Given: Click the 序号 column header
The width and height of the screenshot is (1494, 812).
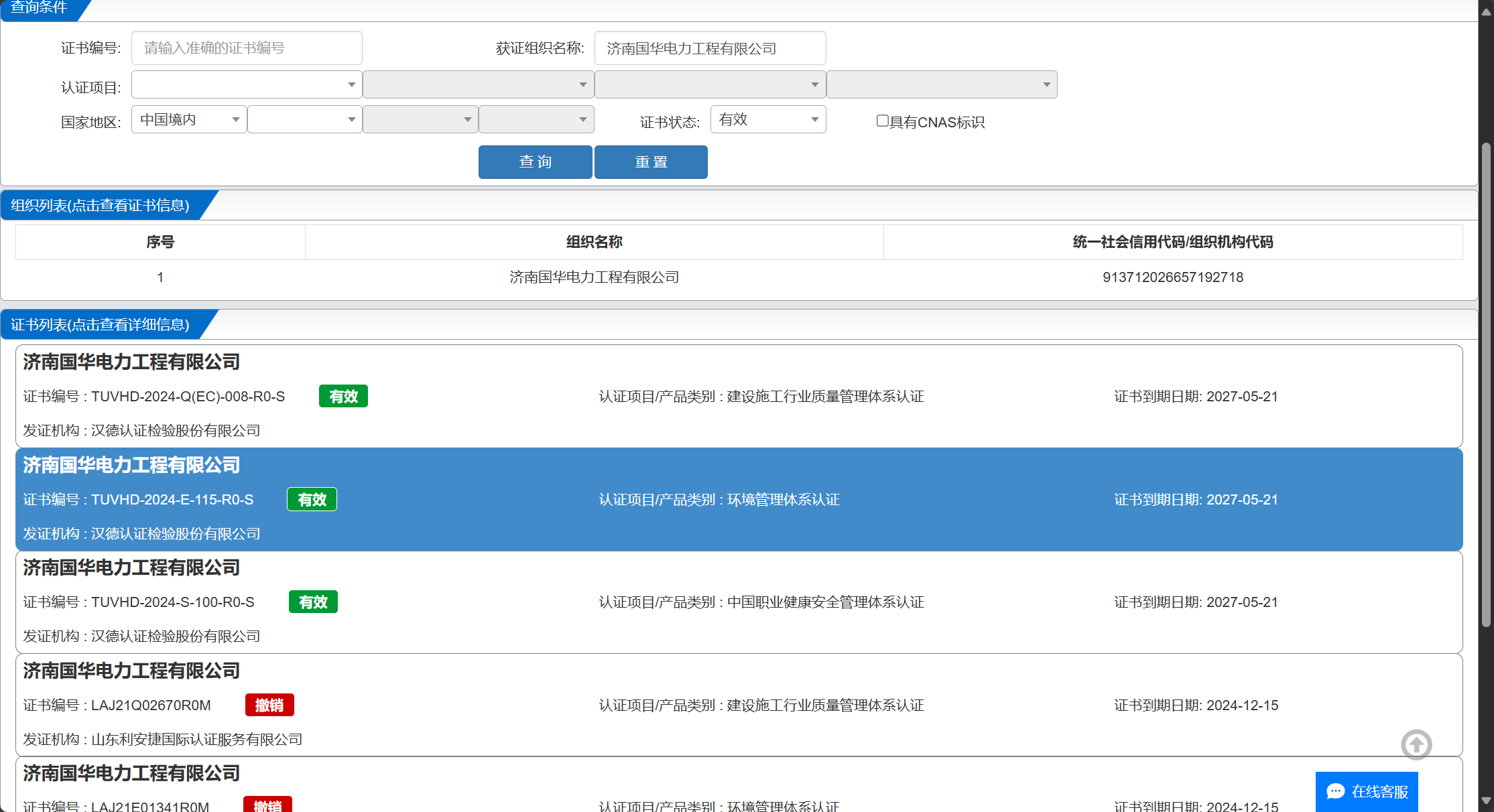Looking at the screenshot, I should [x=160, y=242].
